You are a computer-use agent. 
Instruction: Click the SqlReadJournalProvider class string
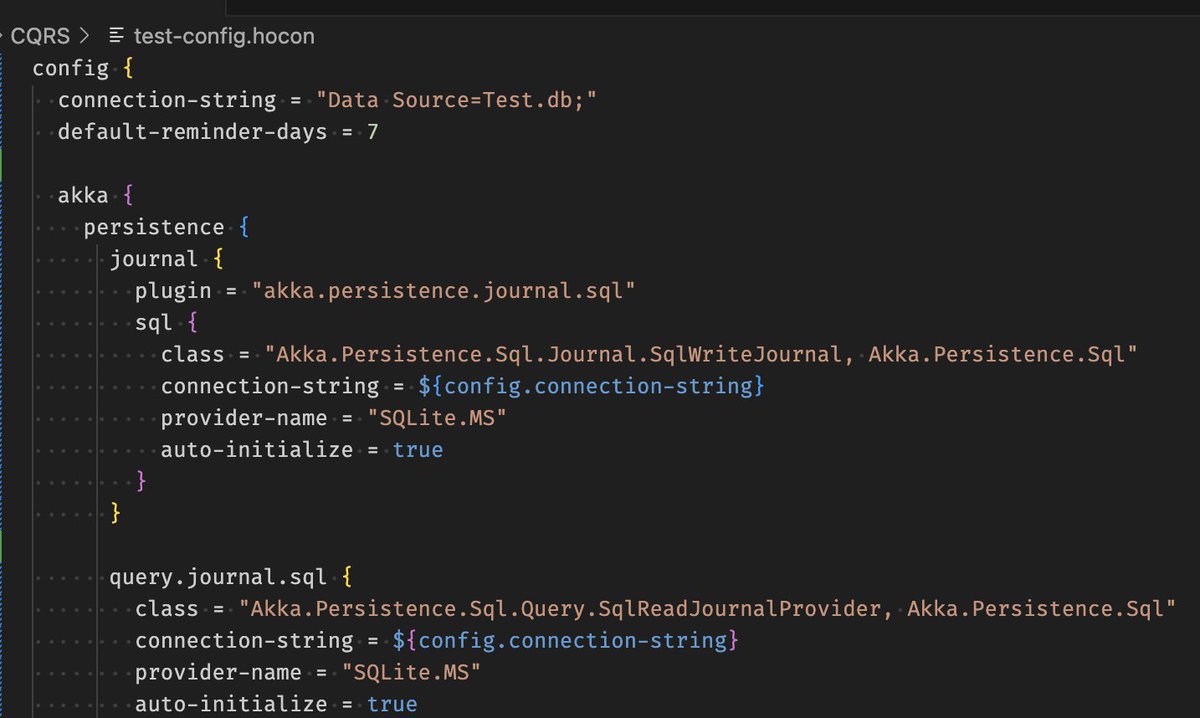tap(707, 609)
